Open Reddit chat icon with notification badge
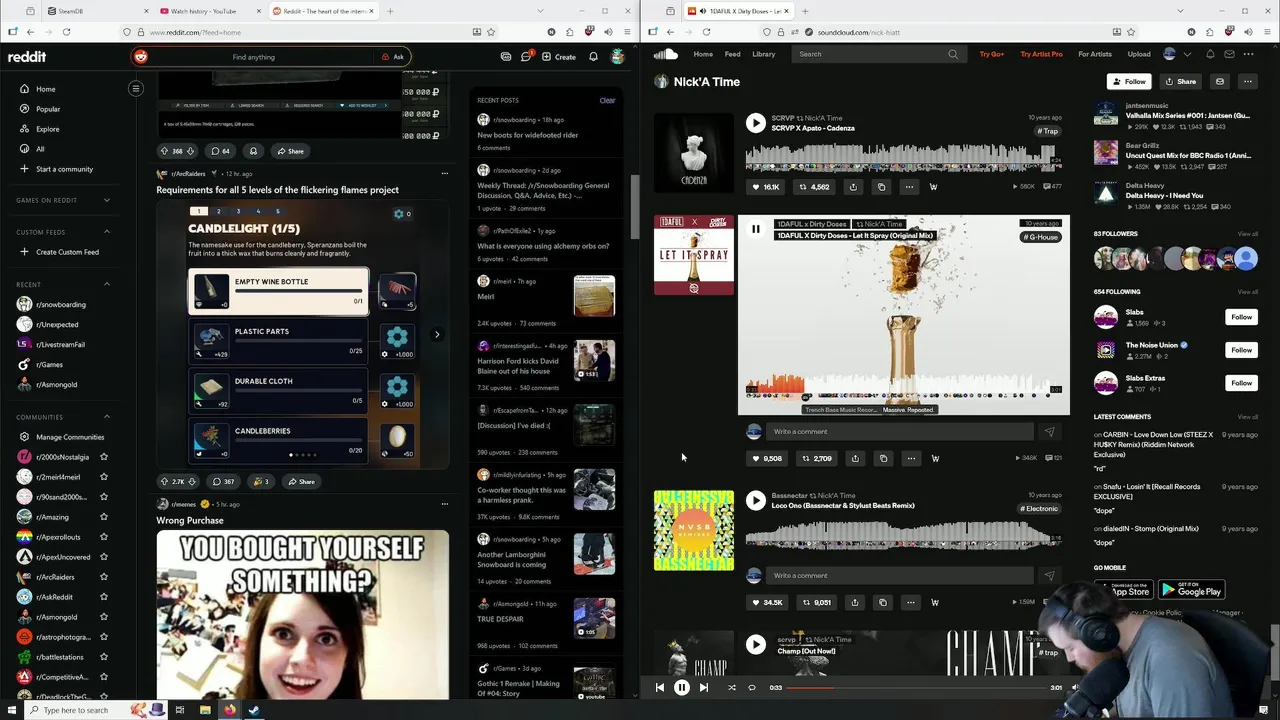1280x720 pixels. pos(526,57)
